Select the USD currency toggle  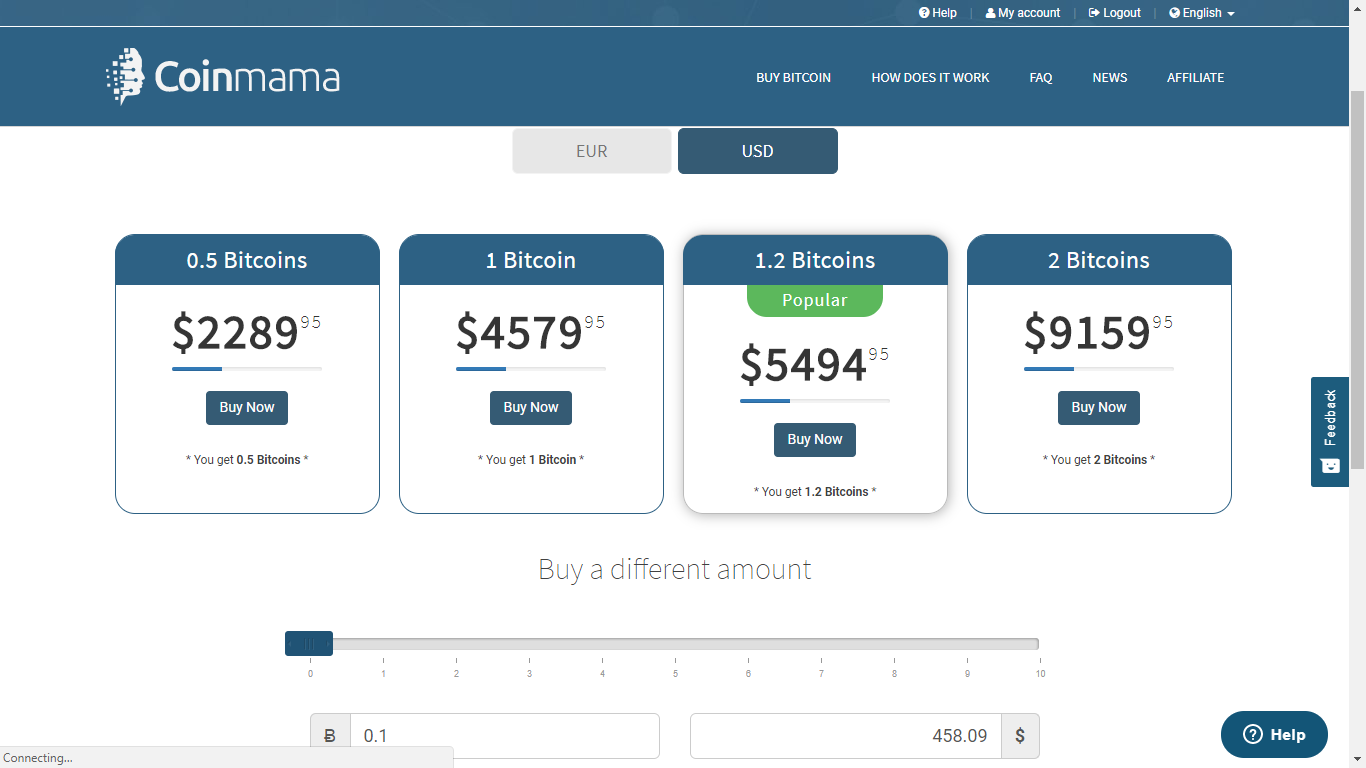pos(757,151)
